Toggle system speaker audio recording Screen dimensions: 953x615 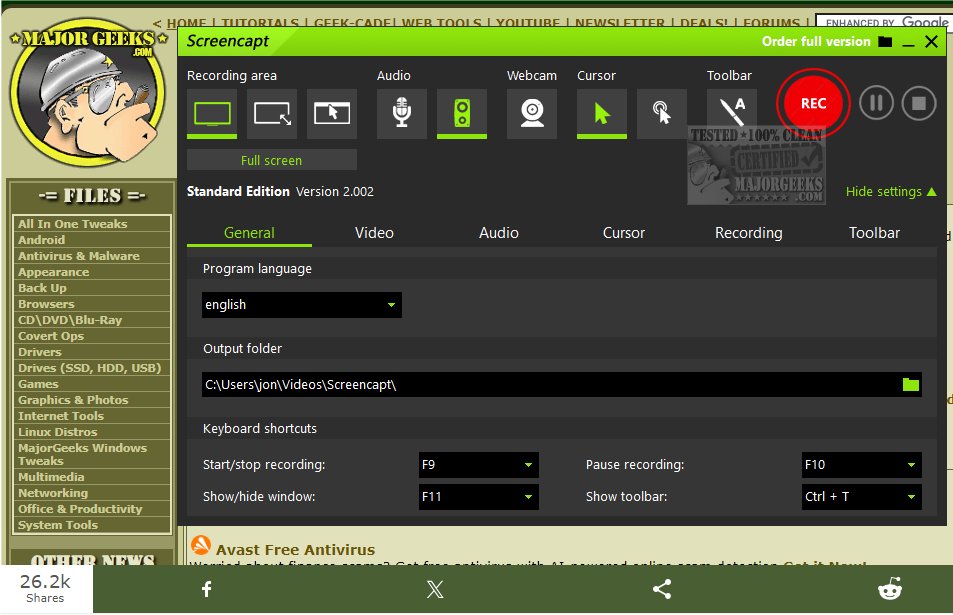(462, 113)
